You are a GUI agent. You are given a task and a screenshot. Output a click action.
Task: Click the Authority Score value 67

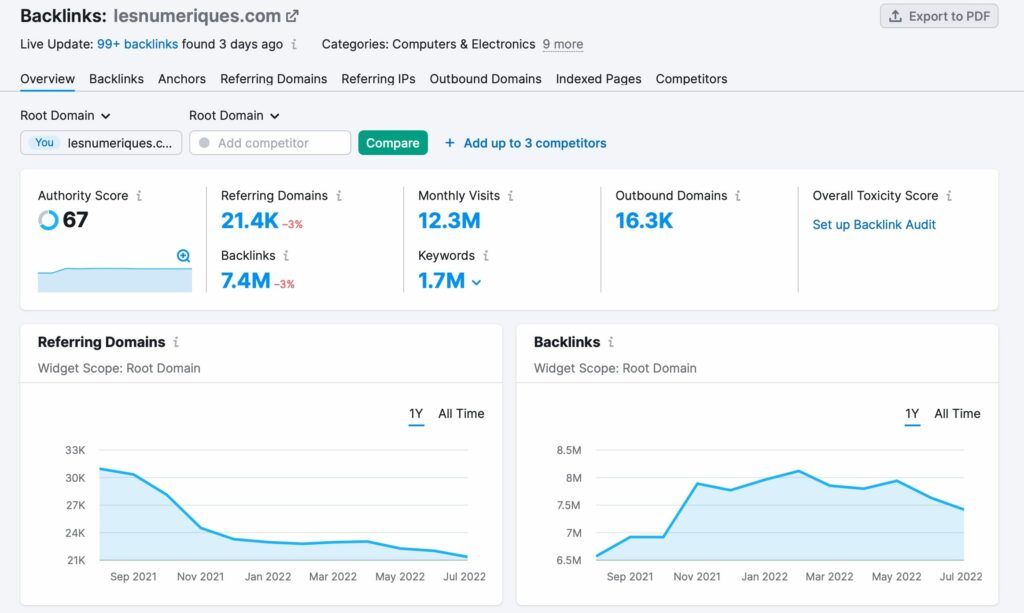tap(75, 220)
